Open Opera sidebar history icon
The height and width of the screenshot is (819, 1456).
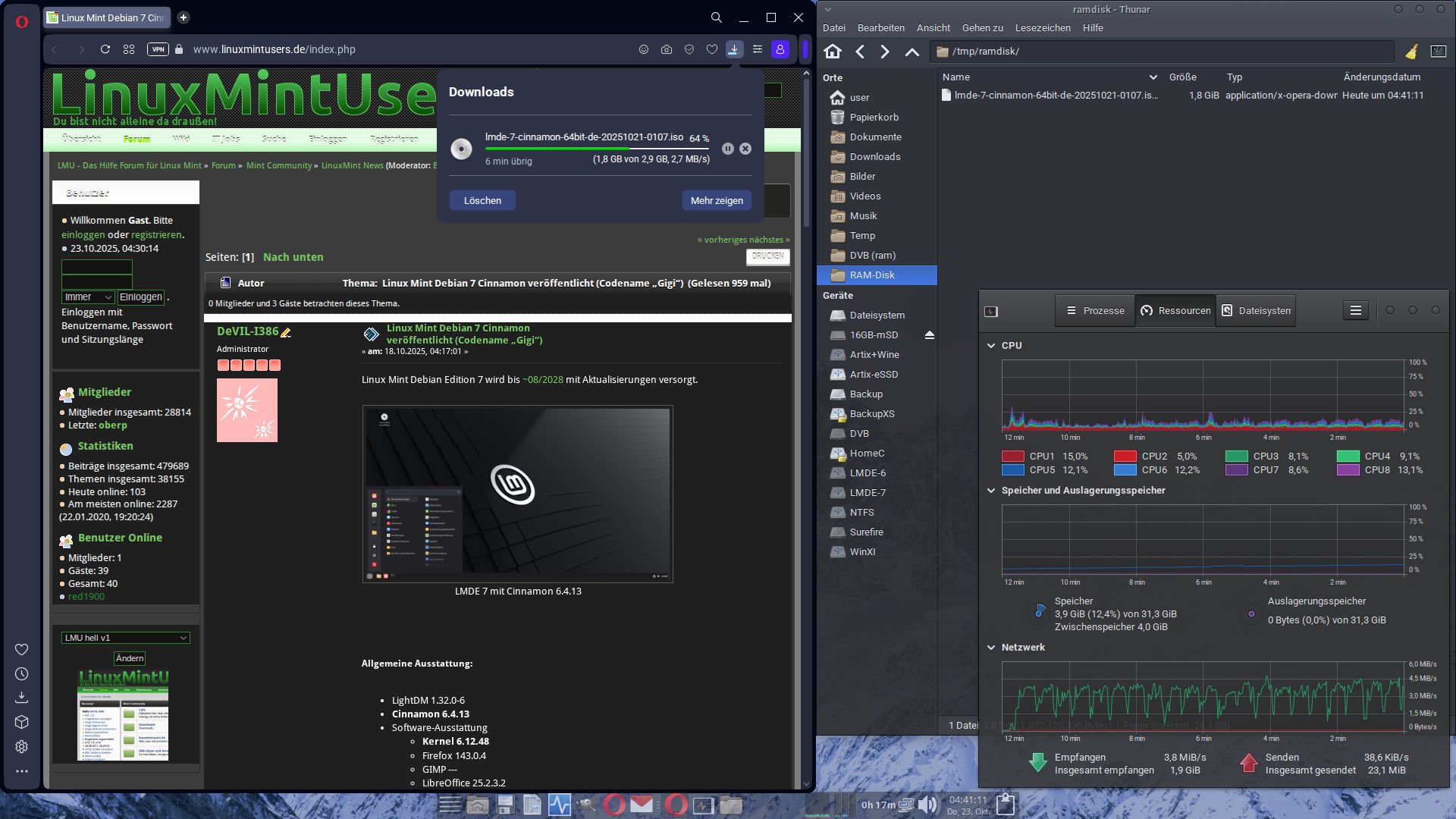pos(22,673)
